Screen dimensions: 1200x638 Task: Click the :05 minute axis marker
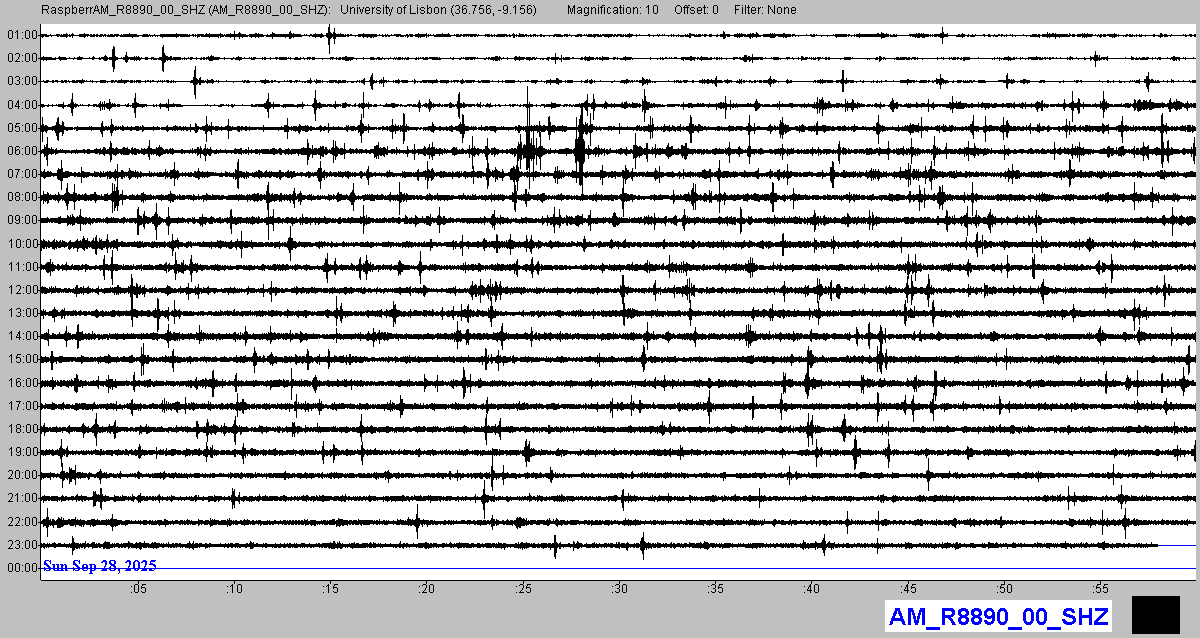coord(138,589)
